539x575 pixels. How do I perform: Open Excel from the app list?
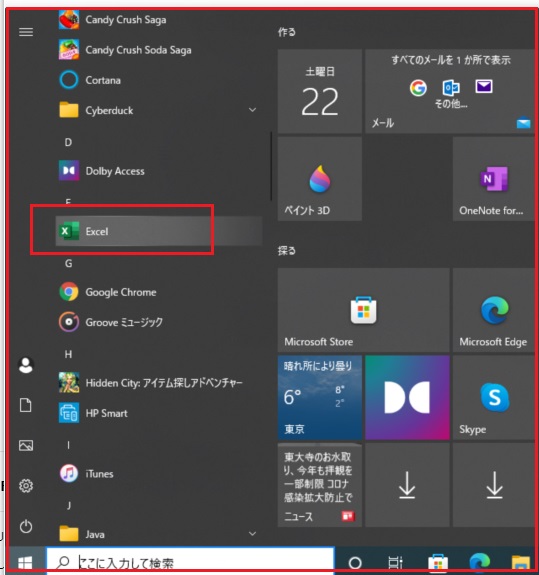(x=159, y=231)
